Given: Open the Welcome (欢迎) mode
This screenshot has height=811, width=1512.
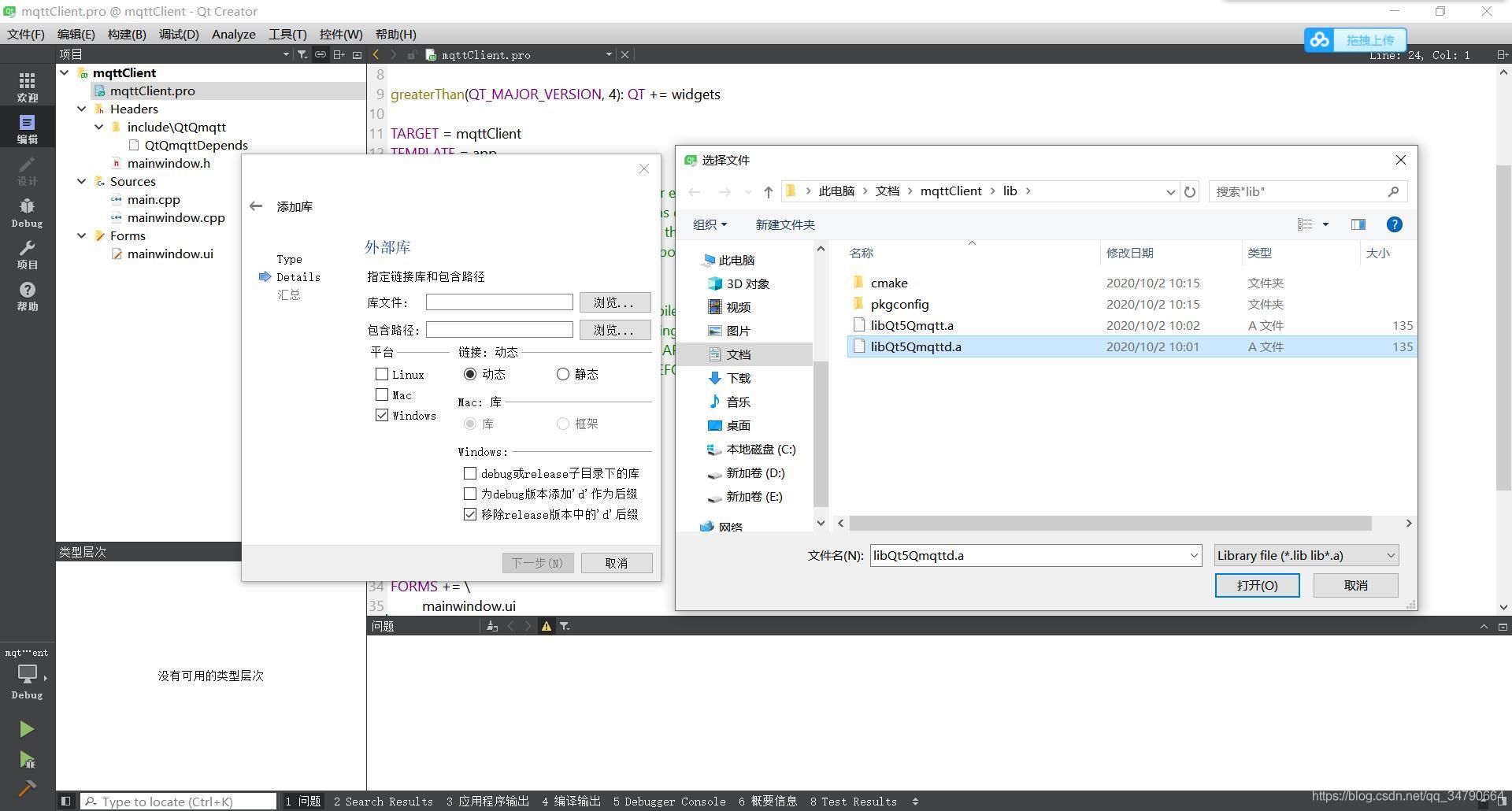Looking at the screenshot, I should pos(27,87).
